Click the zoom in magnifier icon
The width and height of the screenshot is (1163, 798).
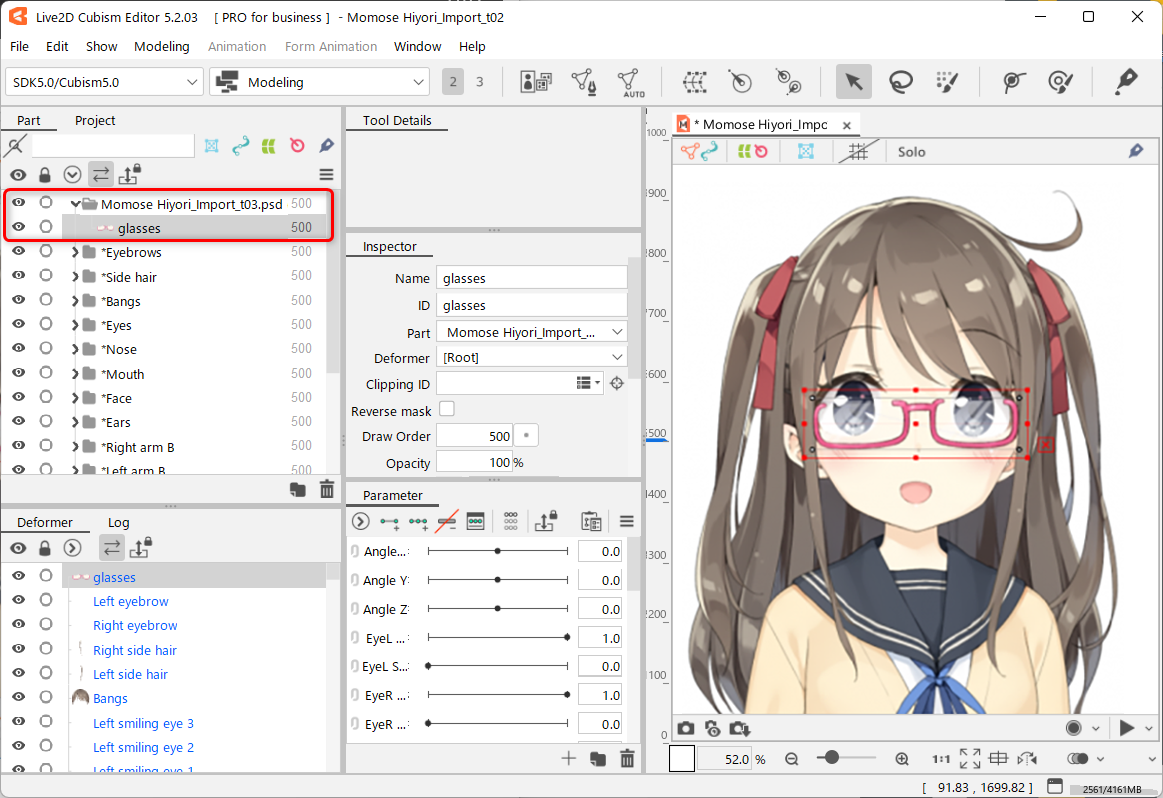click(902, 759)
